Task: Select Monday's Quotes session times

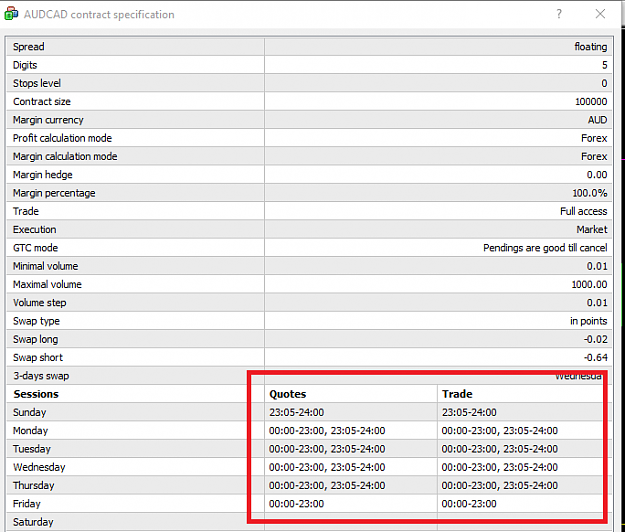Action: tap(327, 431)
